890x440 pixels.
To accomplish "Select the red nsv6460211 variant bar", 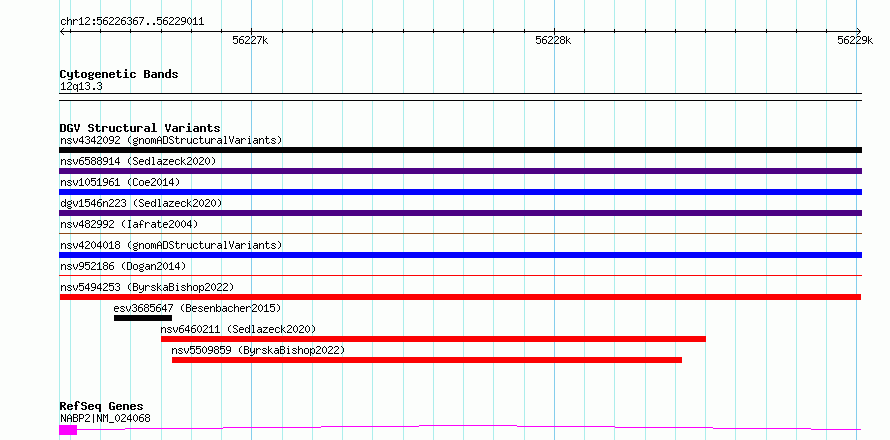I will [x=433, y=339].
